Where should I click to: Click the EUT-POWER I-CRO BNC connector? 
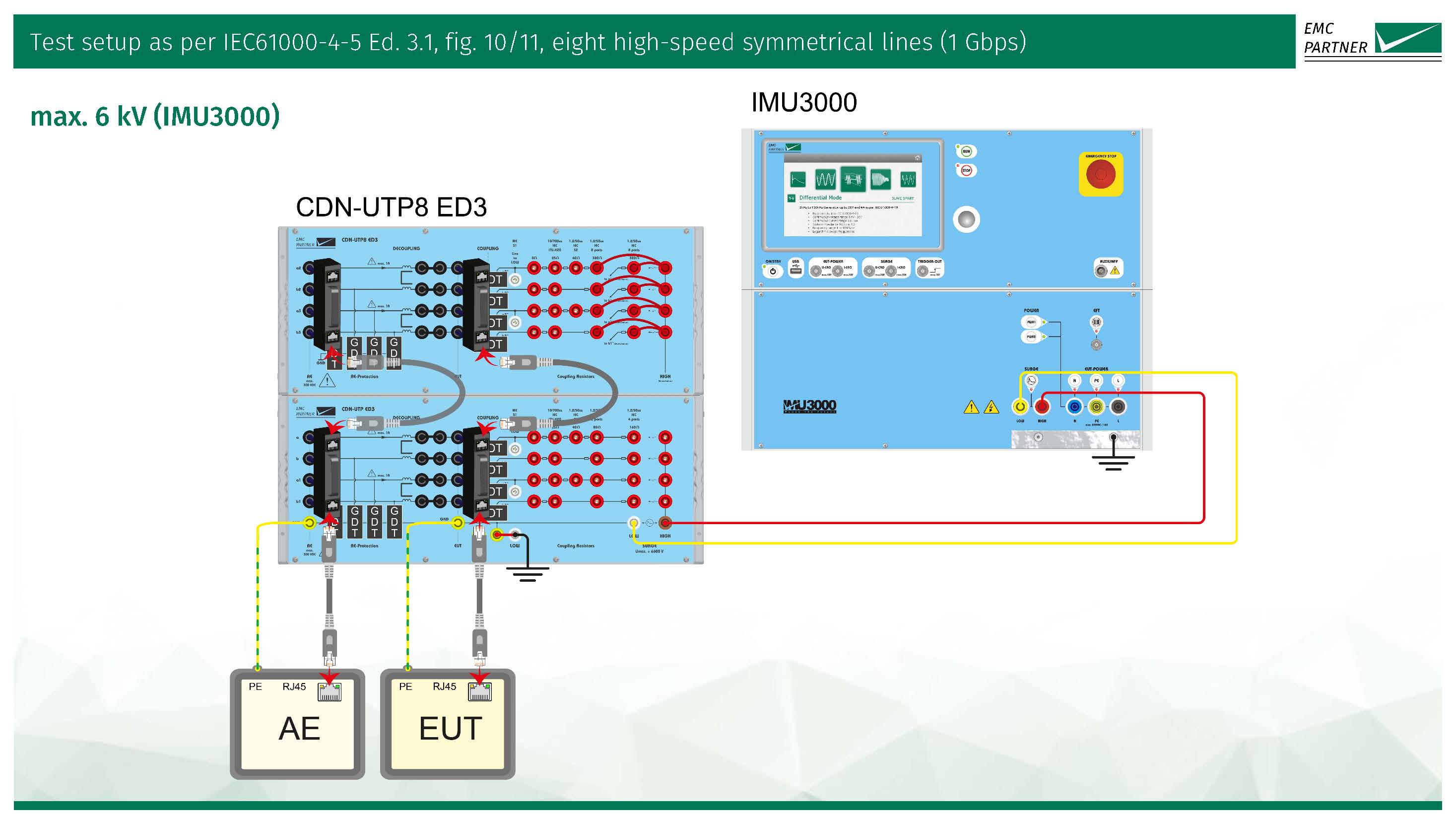[838, 272]
